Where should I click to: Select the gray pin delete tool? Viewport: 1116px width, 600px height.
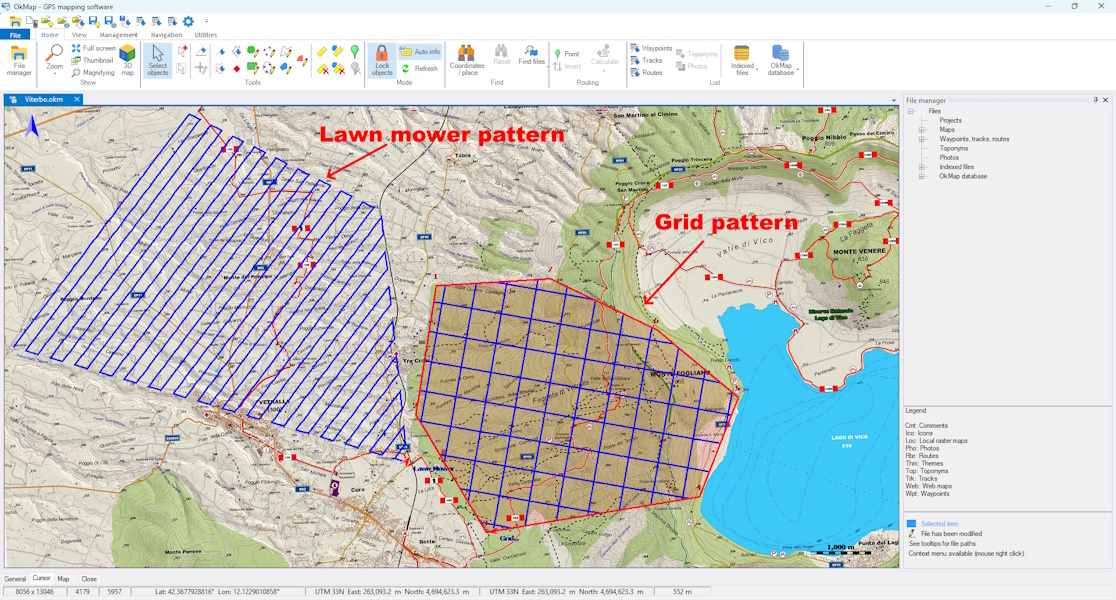click(x=354, y=68)
